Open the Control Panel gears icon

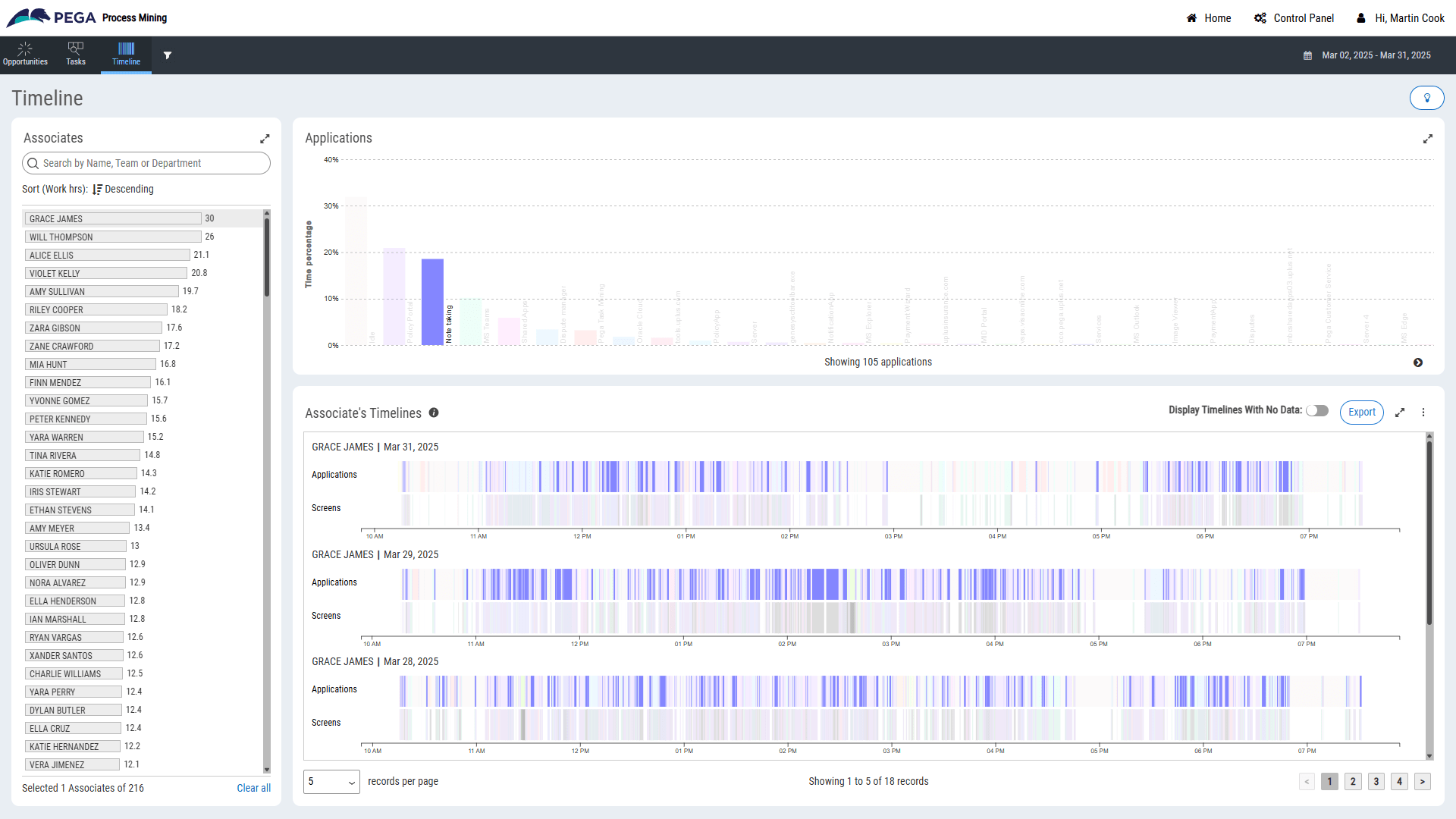pos(1260,18)
